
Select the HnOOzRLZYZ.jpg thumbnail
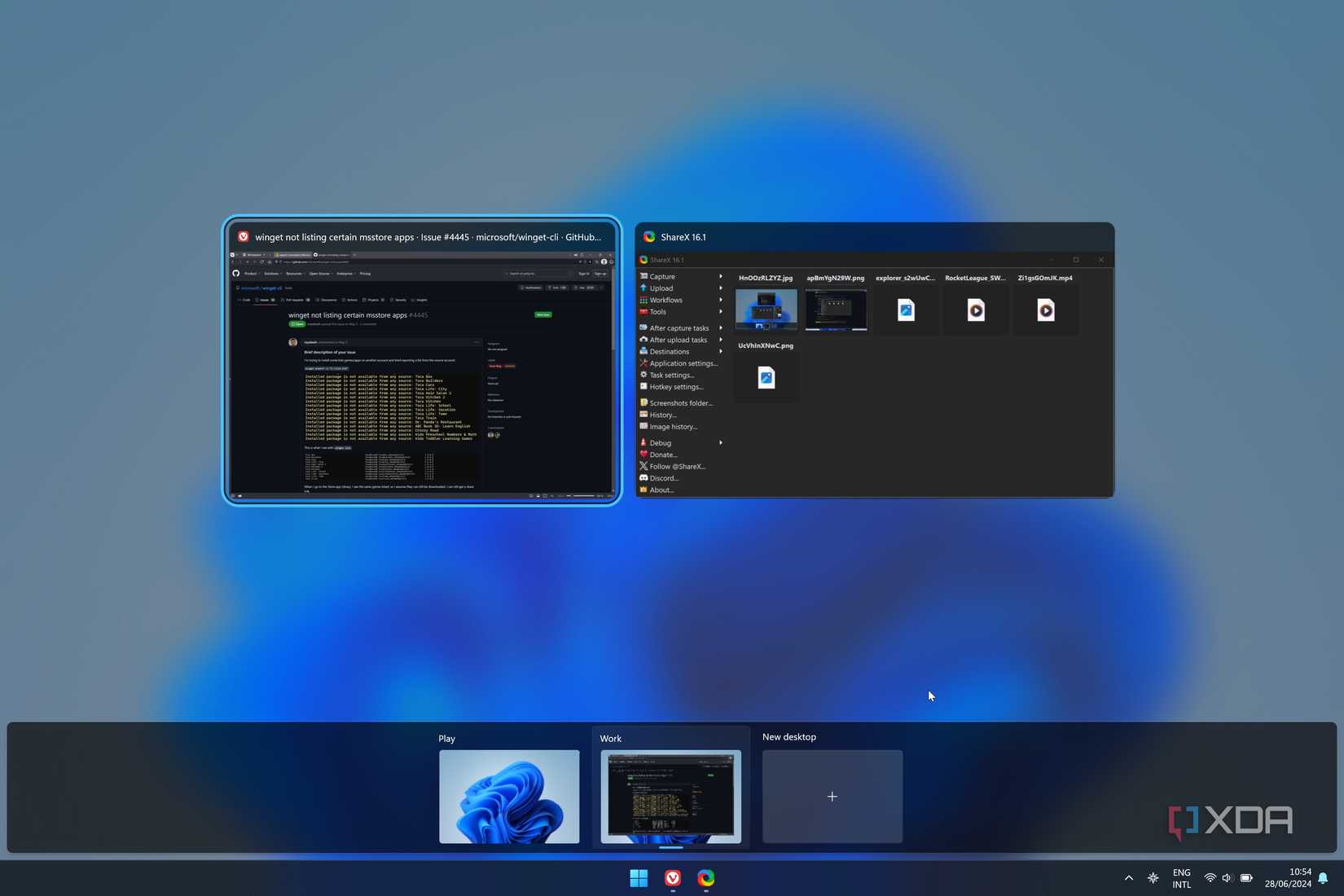point(766,309)
